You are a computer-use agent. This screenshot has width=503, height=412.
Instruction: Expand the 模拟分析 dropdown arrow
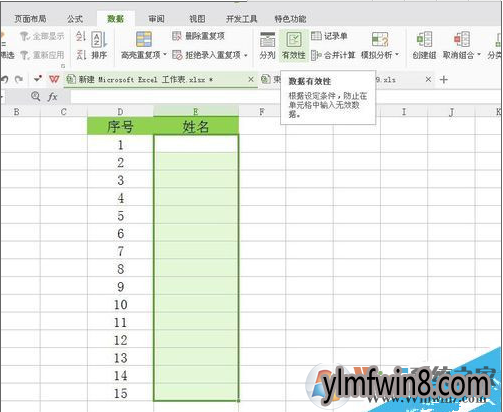click(x=397, y=54)
